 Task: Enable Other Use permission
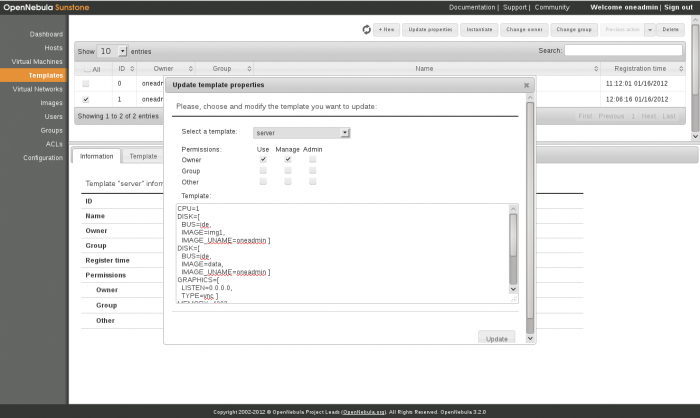pos(263,181)
